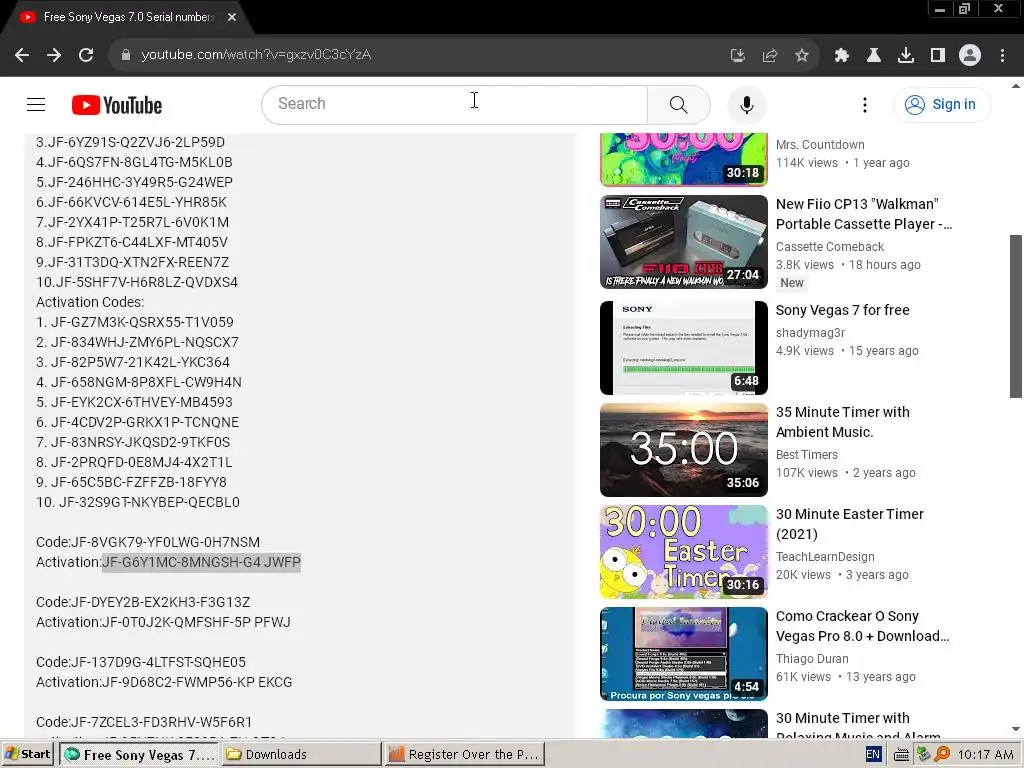Click code text JF-8VGK79-YF0LWG-0H7NSM

point(165,542)
